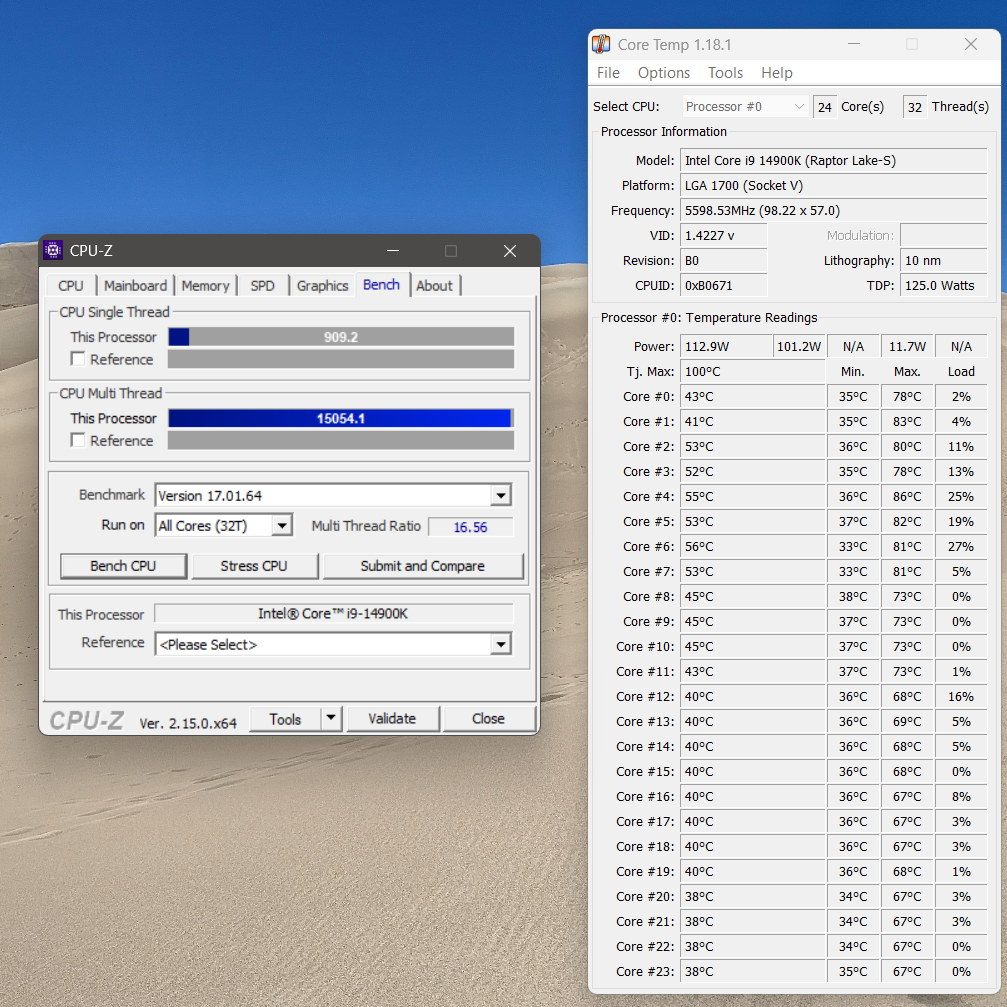This screenshot has height=1007, width=1007.
Task: Minimize the Core Temp window
Action: tap(854, 44)
